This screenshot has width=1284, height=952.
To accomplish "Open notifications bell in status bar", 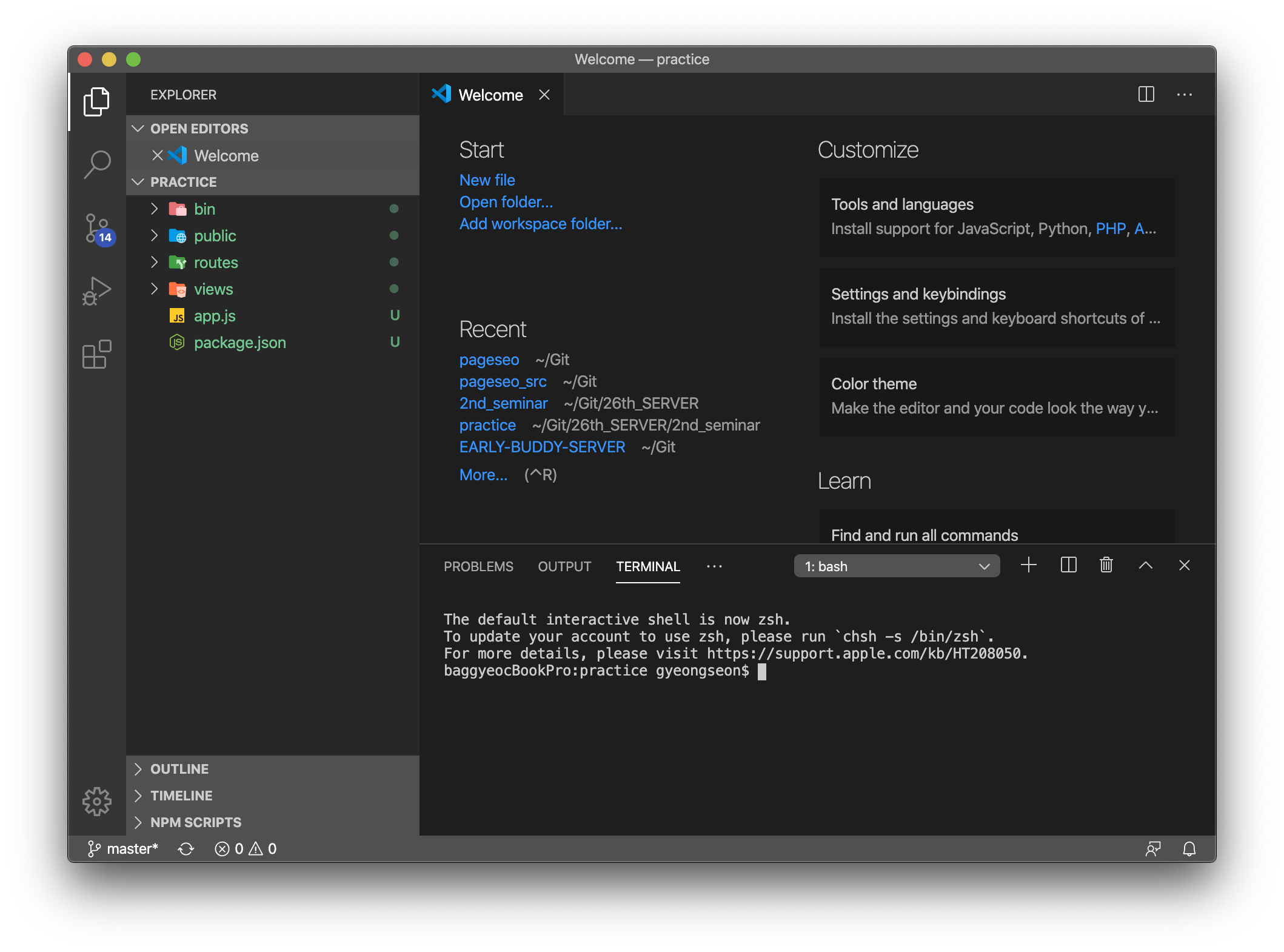I will pyautogui.click(x=1189, y=849).
